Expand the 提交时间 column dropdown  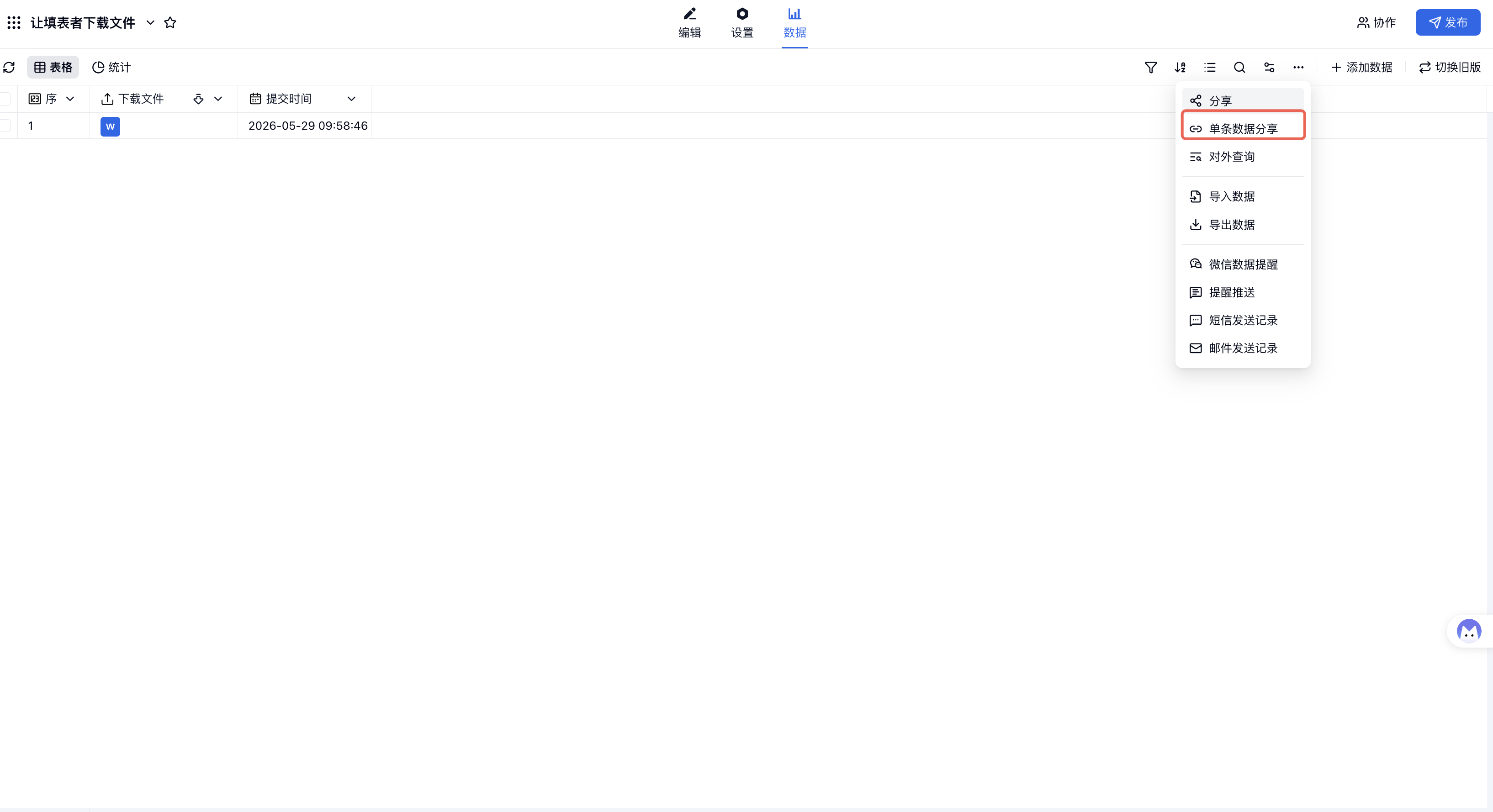(x=351, y=99)
